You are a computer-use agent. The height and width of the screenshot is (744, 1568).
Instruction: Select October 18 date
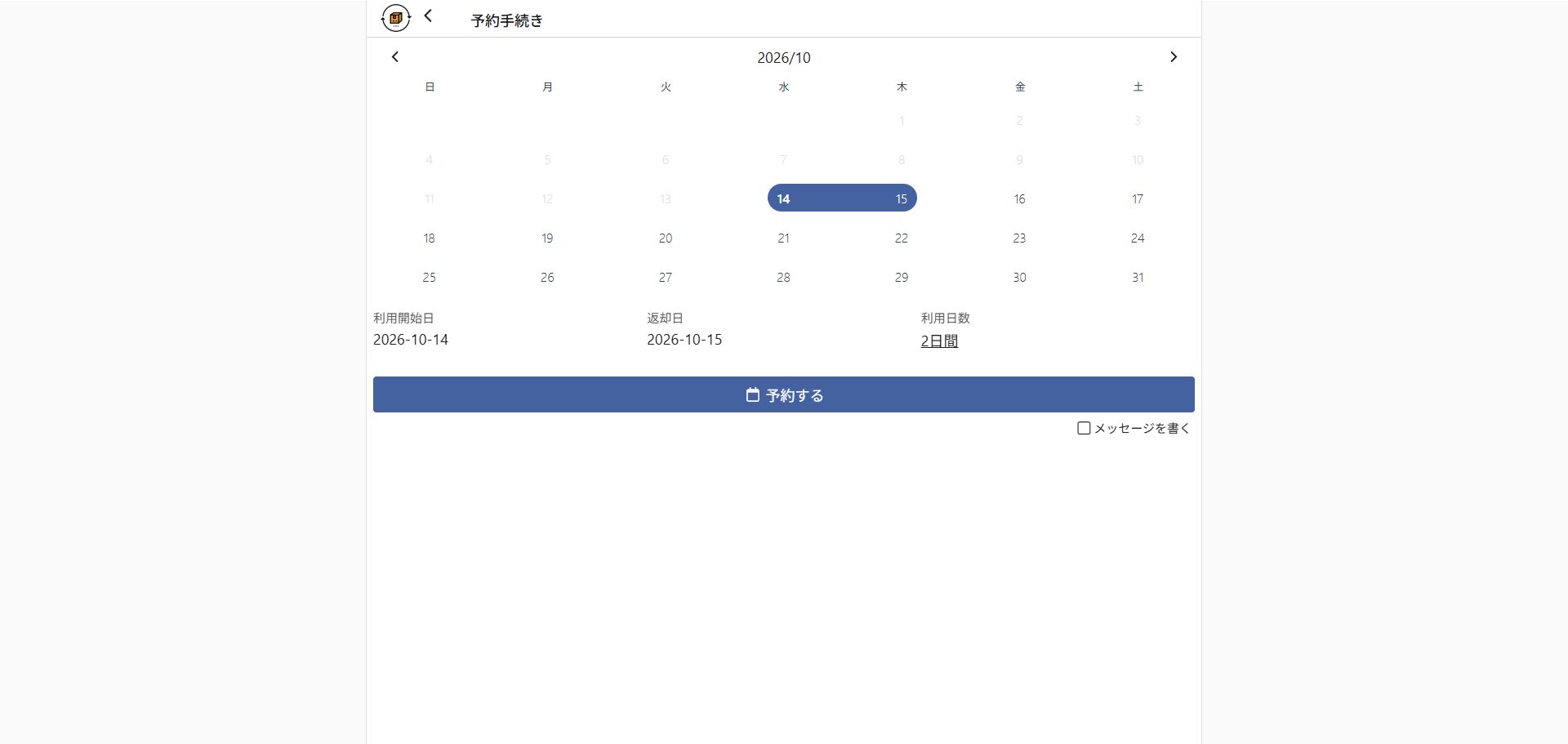point(430,238)
